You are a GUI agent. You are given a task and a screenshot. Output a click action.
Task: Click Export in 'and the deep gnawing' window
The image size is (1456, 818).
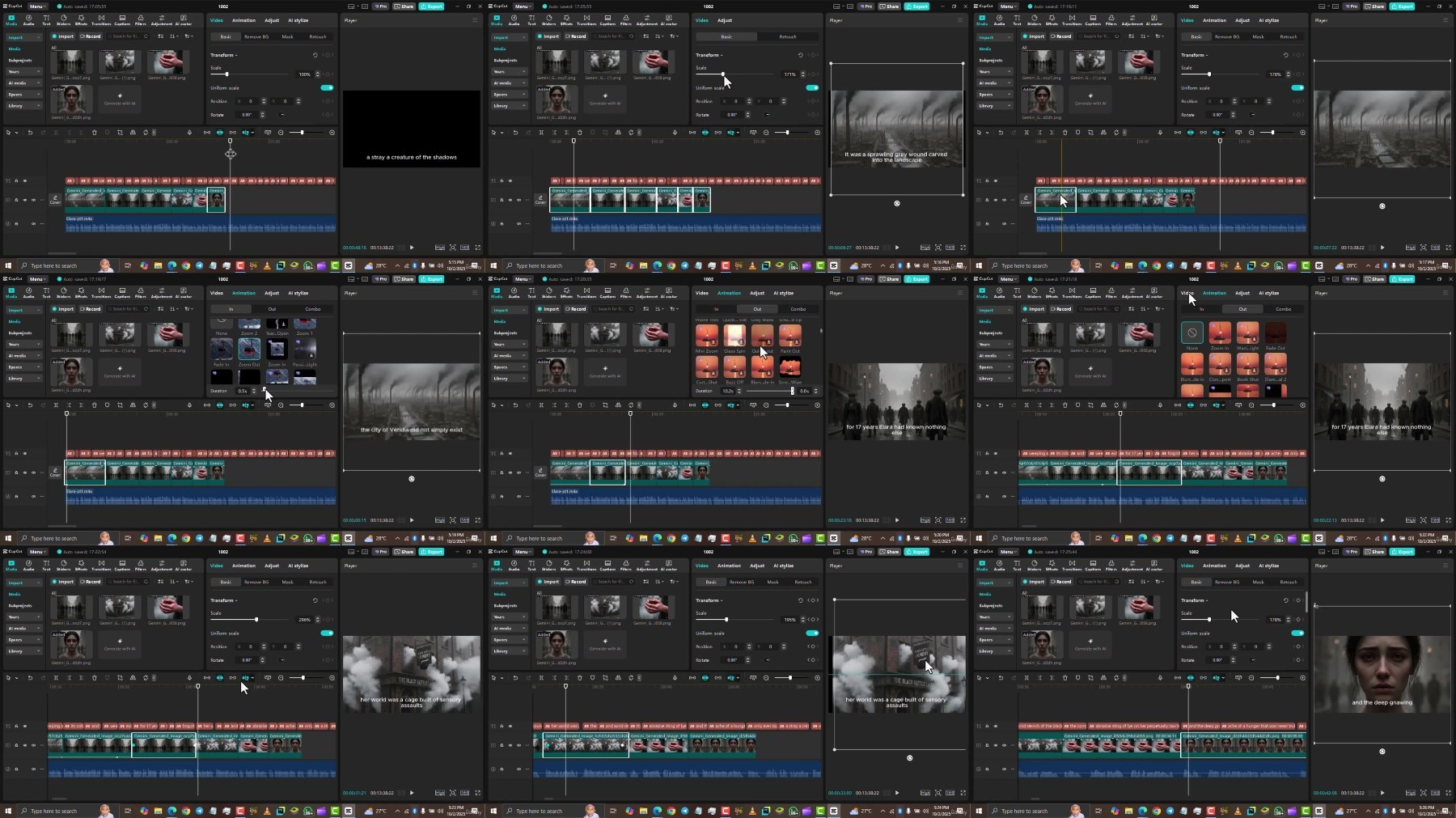1402,551
